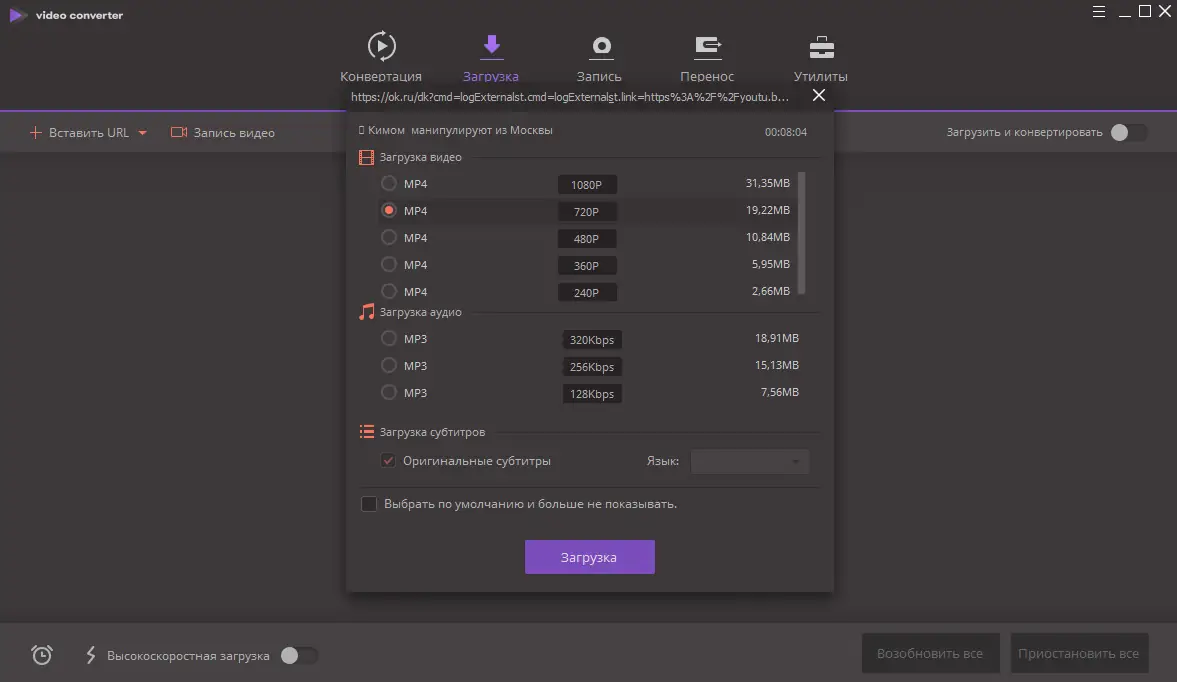Click the 2,66MB file size
This screenshot has height=682, width=1177.
point(771,291)
